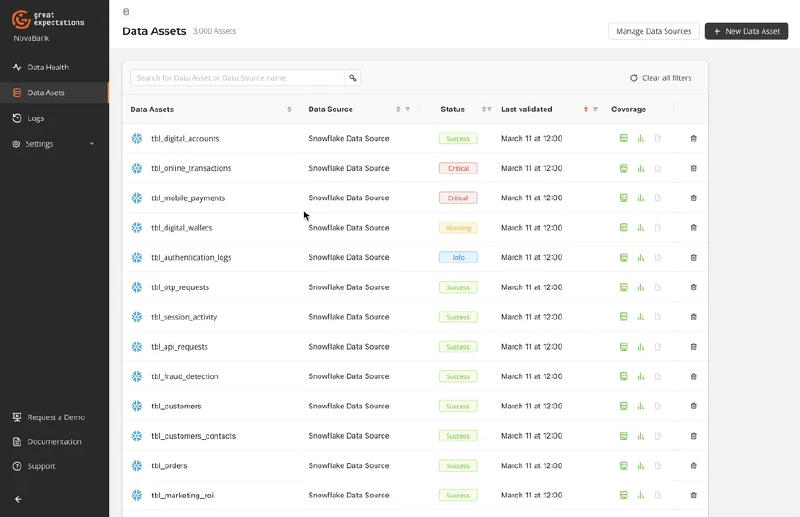
Task: Delete the tbl_digital_accounts row via trash icon
Action: click(x=693, y=139)
